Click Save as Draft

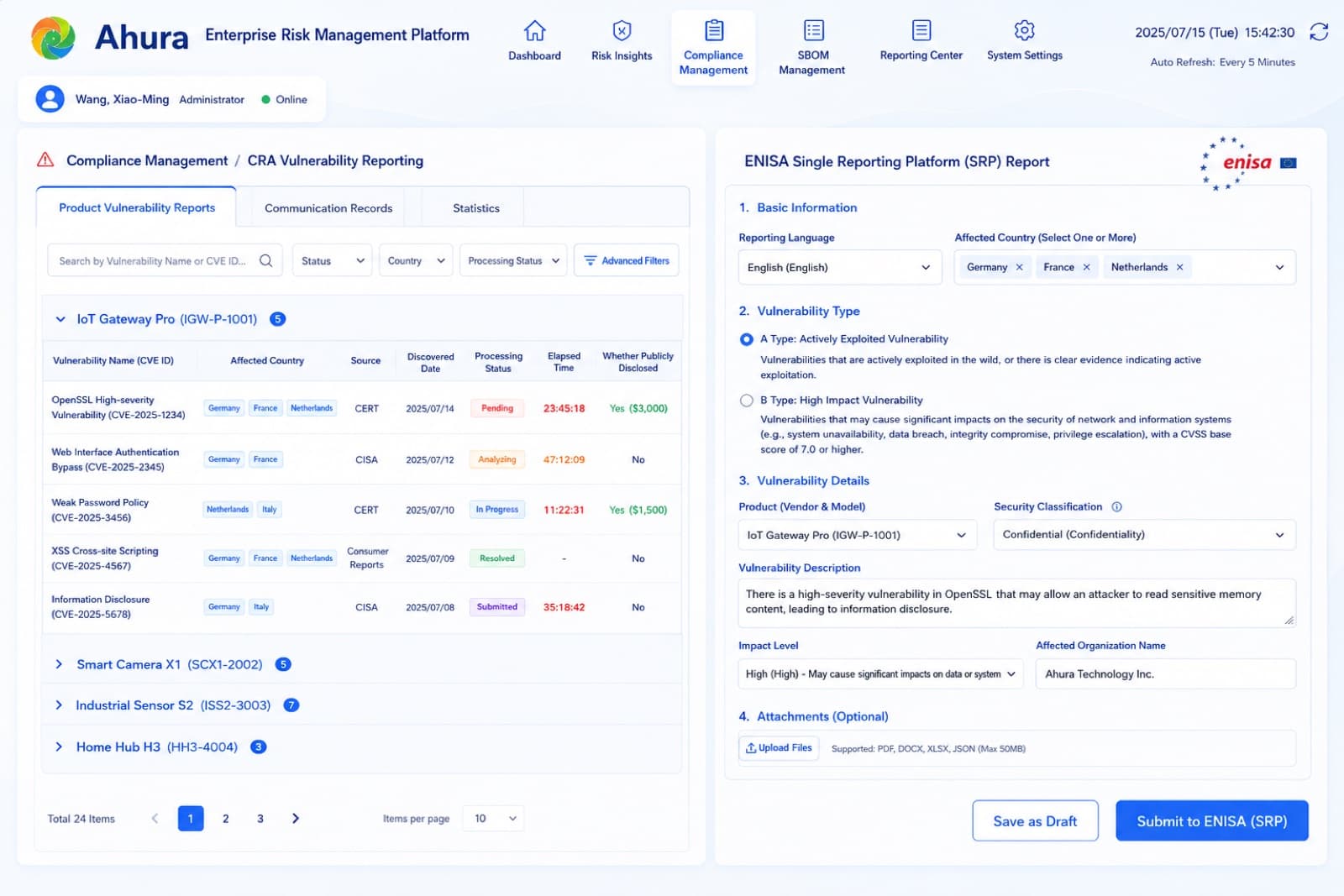tap(1035, 820)
